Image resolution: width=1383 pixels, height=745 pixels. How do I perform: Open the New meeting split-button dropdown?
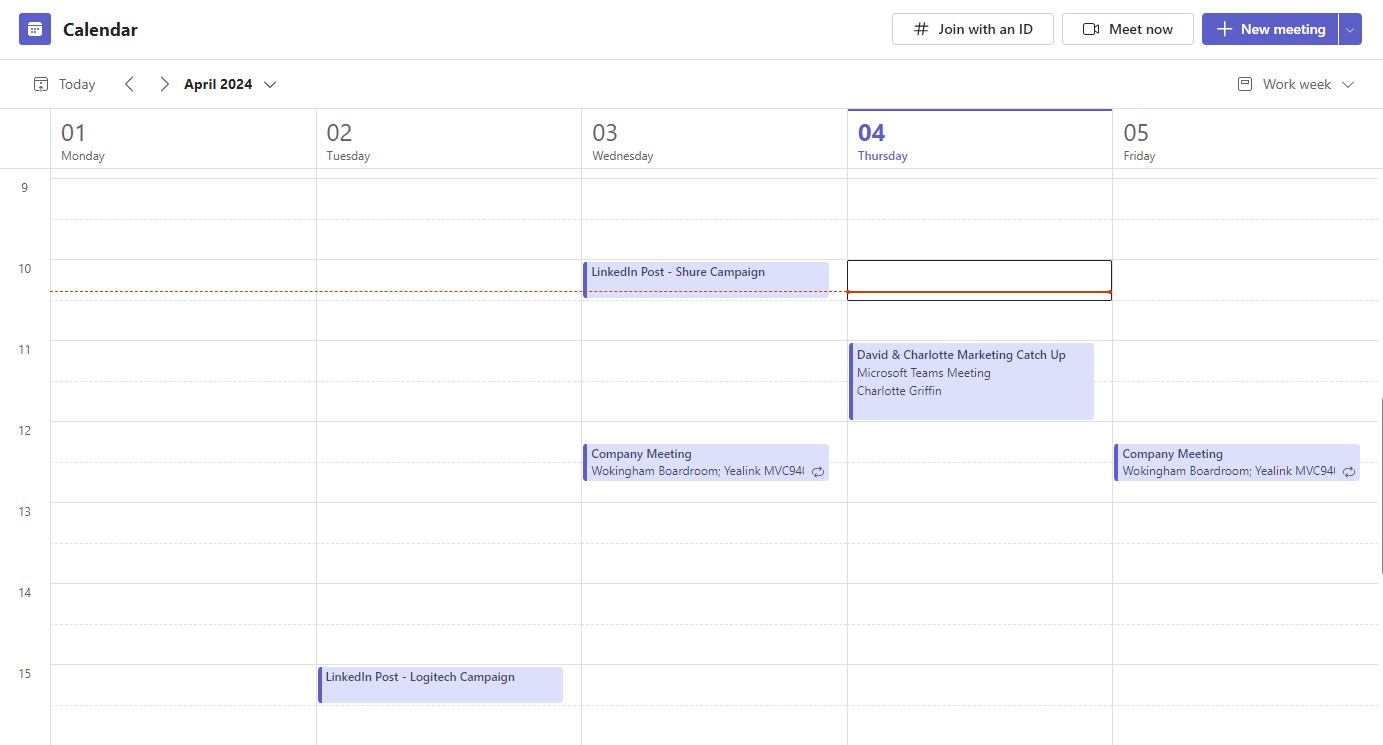1351,29
